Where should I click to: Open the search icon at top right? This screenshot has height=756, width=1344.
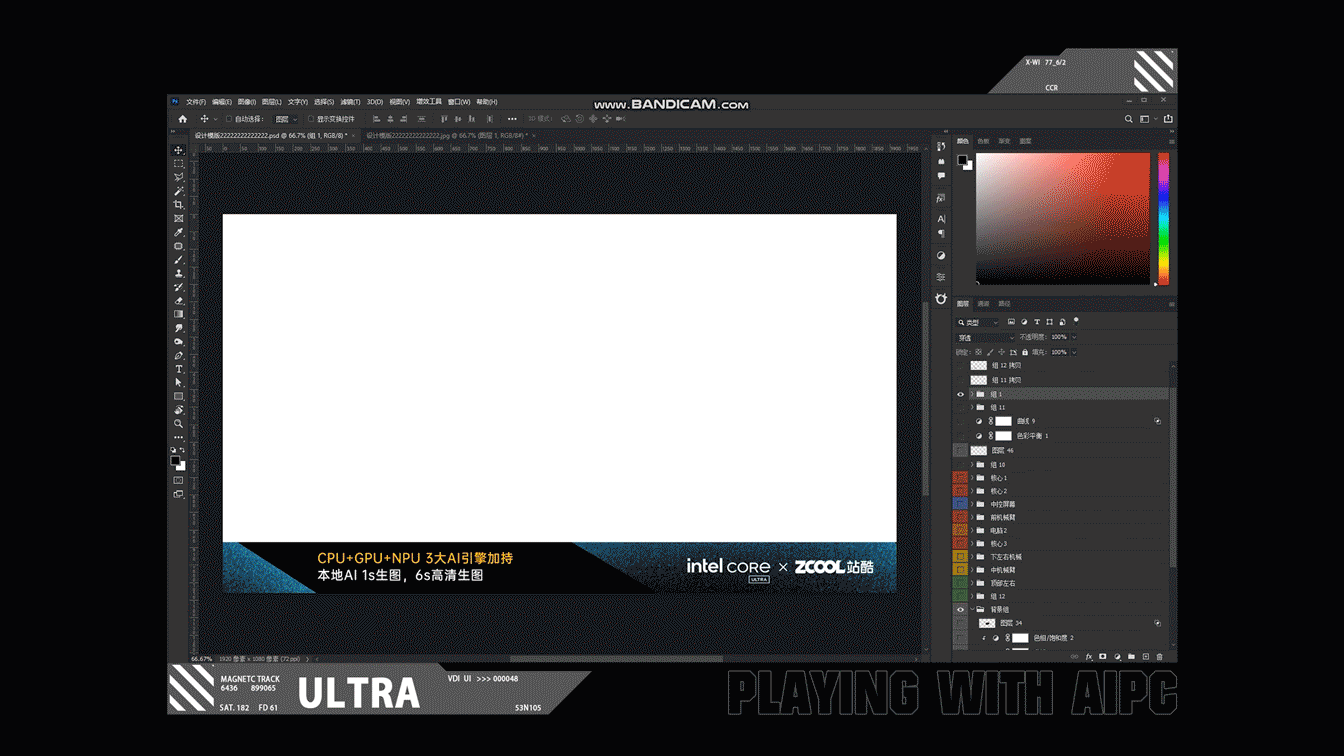1129,119
